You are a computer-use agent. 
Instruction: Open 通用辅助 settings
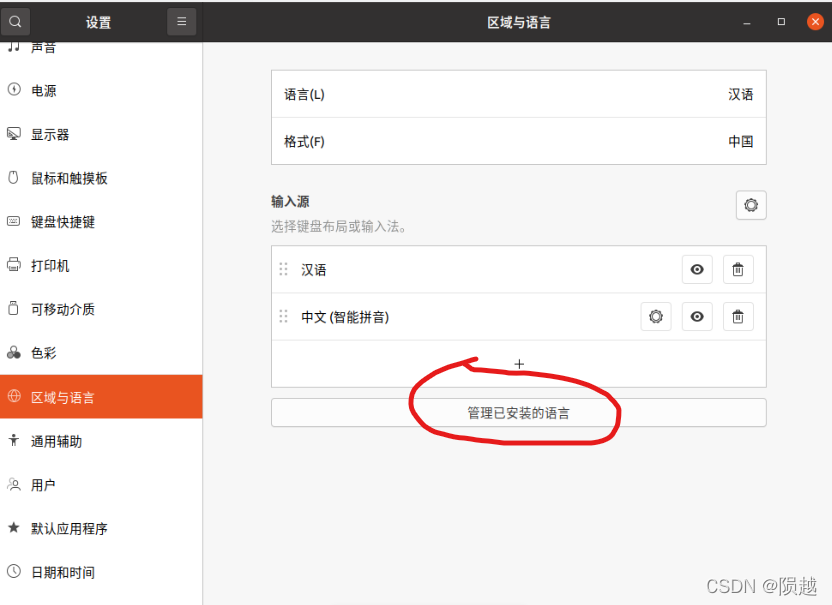(101, 440)
